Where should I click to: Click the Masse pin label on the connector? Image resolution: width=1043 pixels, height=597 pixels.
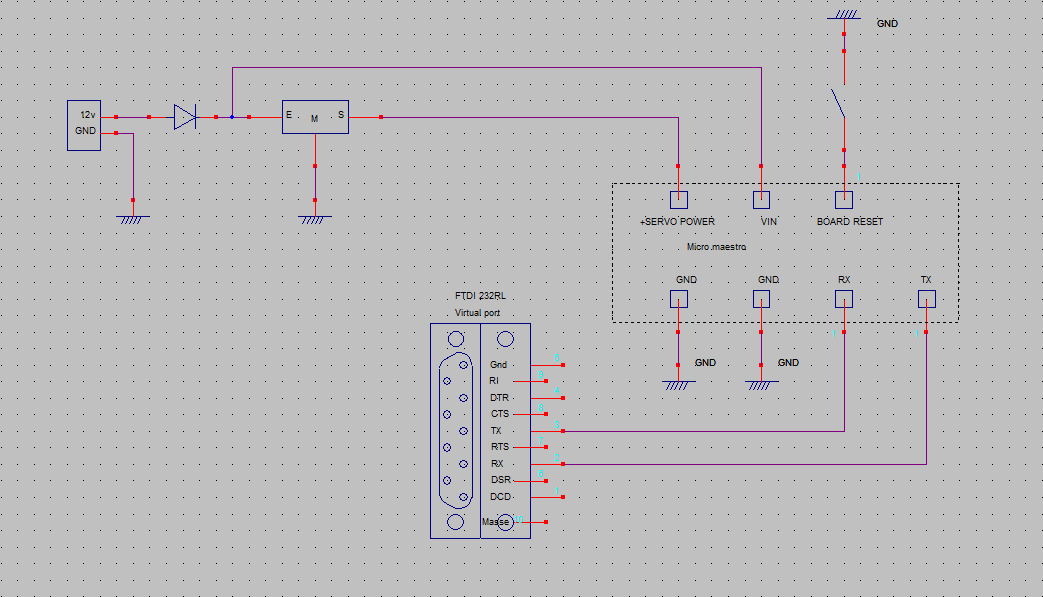tap(496, 522)
